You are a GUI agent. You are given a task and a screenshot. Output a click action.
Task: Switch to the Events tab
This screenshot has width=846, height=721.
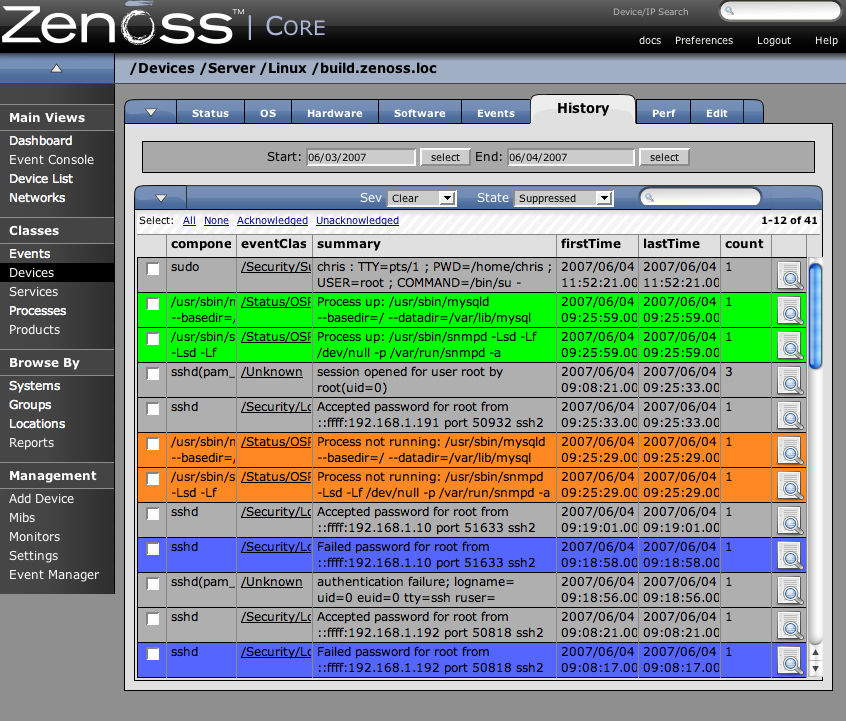coord(496,113)
